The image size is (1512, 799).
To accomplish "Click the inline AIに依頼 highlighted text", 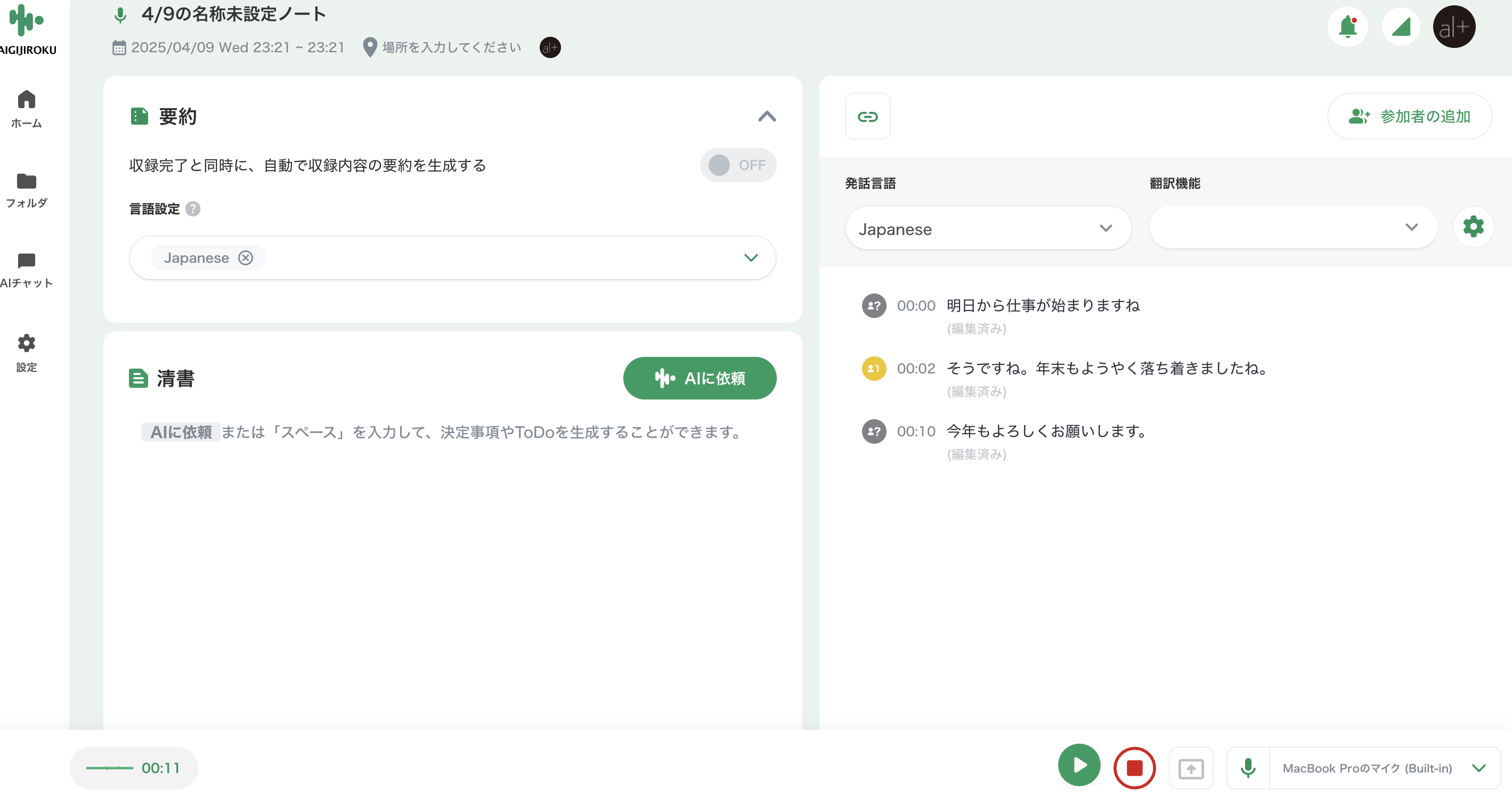I will click(181, 433).
